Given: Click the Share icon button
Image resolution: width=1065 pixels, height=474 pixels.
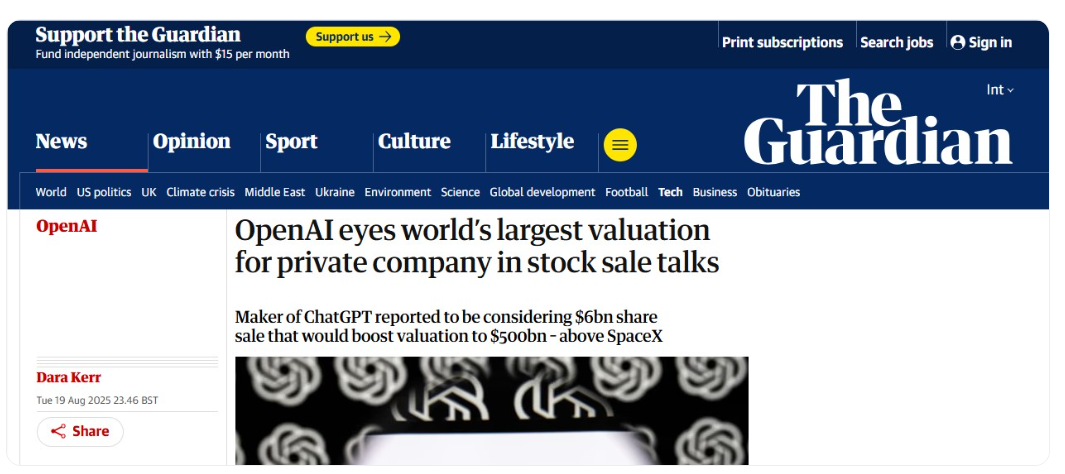Looking at the screenshot, I should (x=80, y=431).
